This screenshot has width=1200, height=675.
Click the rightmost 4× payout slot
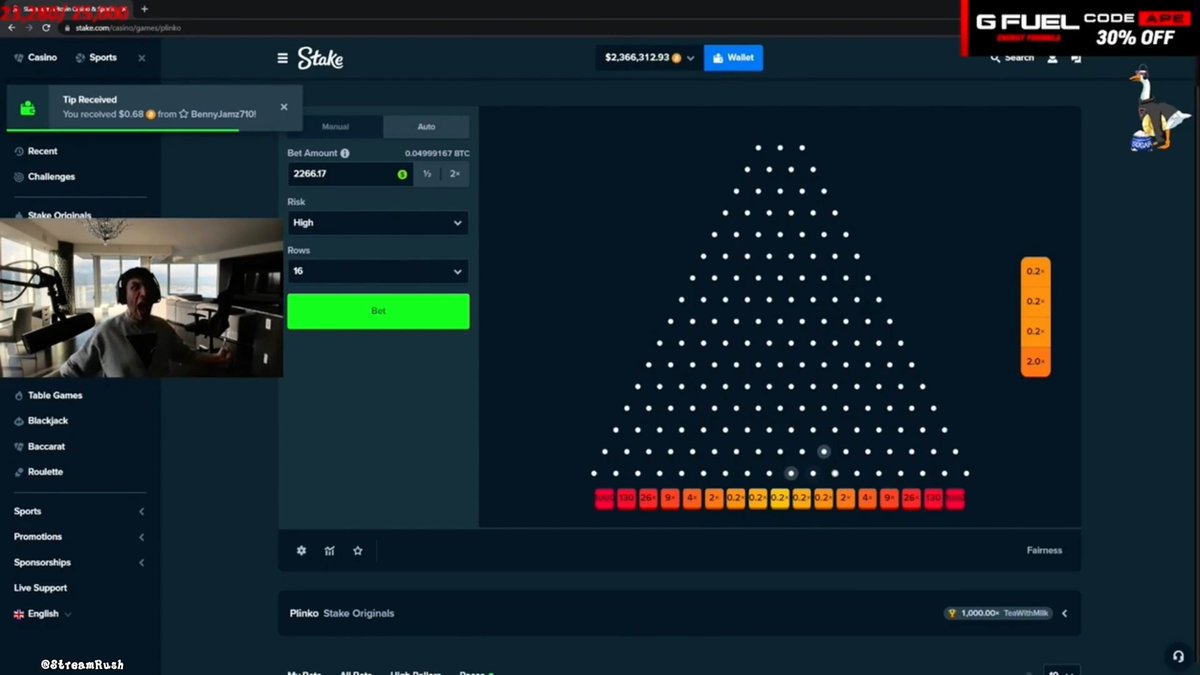[x=868, y=497]
